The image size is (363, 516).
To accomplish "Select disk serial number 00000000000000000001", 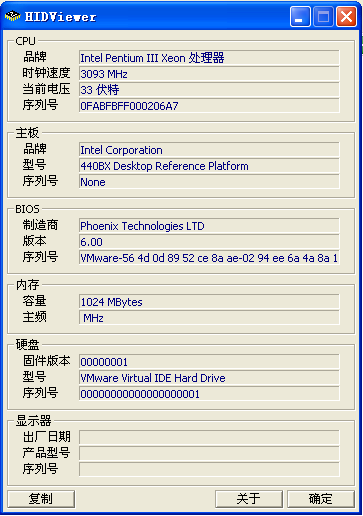I will [209, 394].
